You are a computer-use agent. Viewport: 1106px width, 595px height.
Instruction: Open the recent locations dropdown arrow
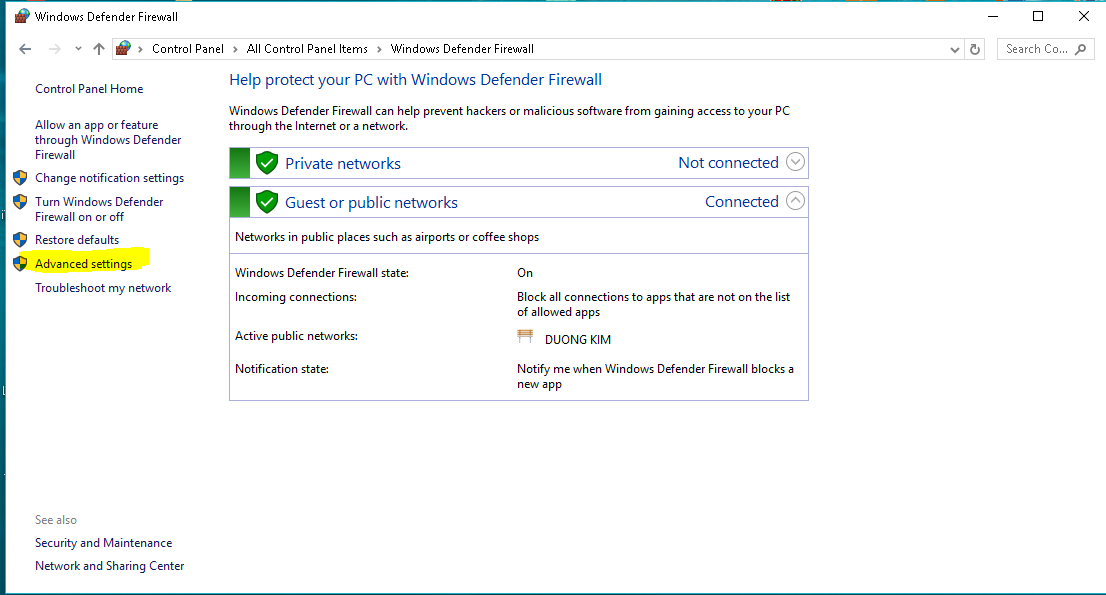click(x=78, y=49)
